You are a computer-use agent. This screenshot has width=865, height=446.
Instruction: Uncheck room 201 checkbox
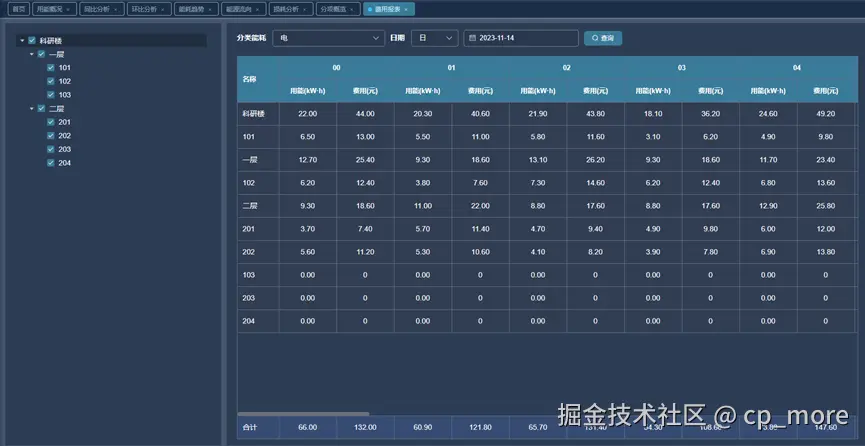(x=51, y=122)
